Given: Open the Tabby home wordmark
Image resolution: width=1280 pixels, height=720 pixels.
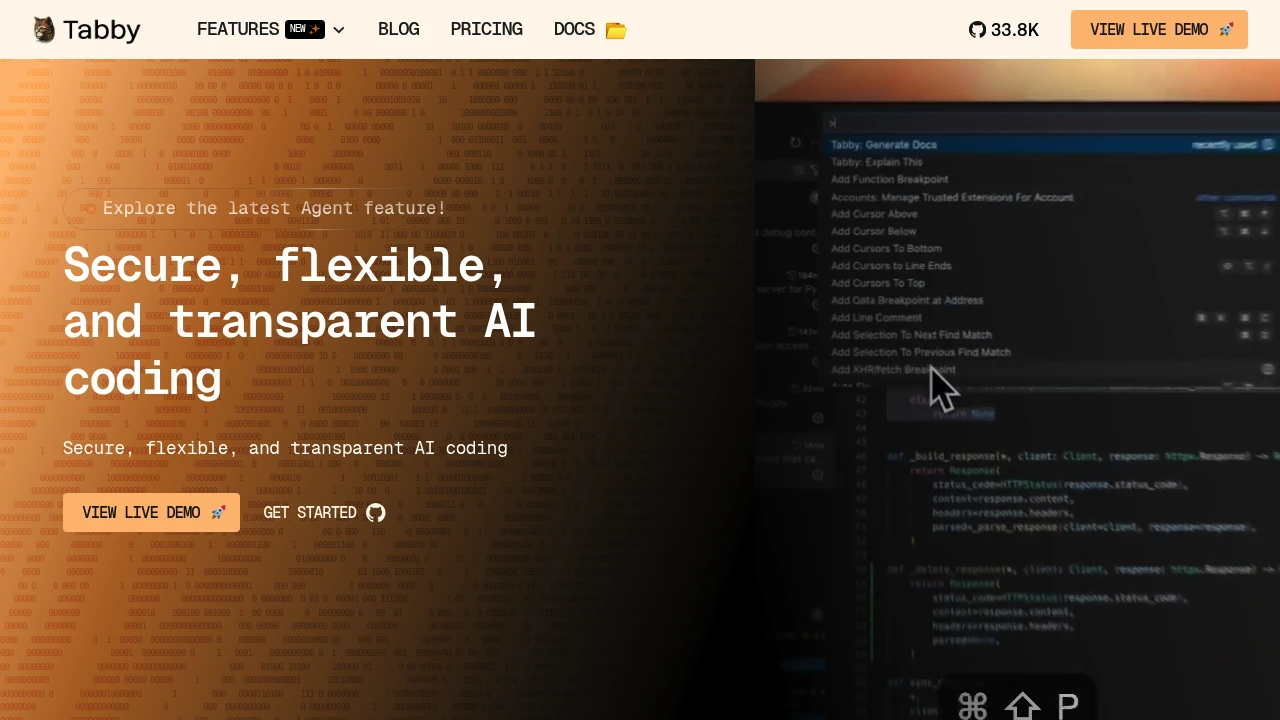Looking at the screenshot, I should [x=101, y=30].
